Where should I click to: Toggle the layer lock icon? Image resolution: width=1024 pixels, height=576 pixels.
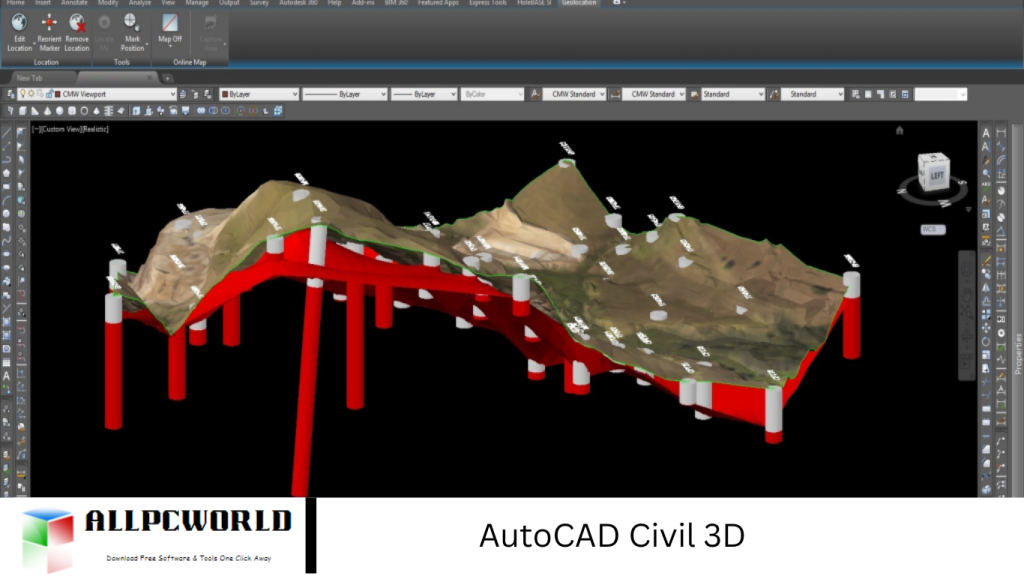pos(49,94)
